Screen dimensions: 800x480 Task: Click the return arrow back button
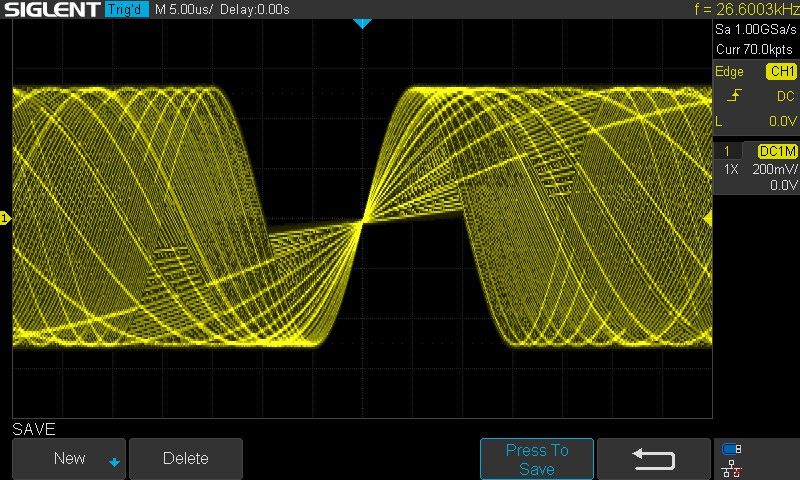(654, 459)
